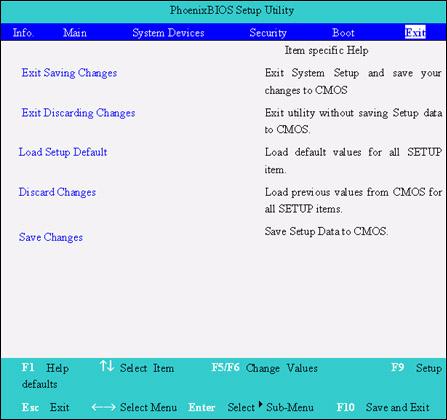
Task: Click the F10 Save and Exit hint
Action: click(x=383, y=407)
